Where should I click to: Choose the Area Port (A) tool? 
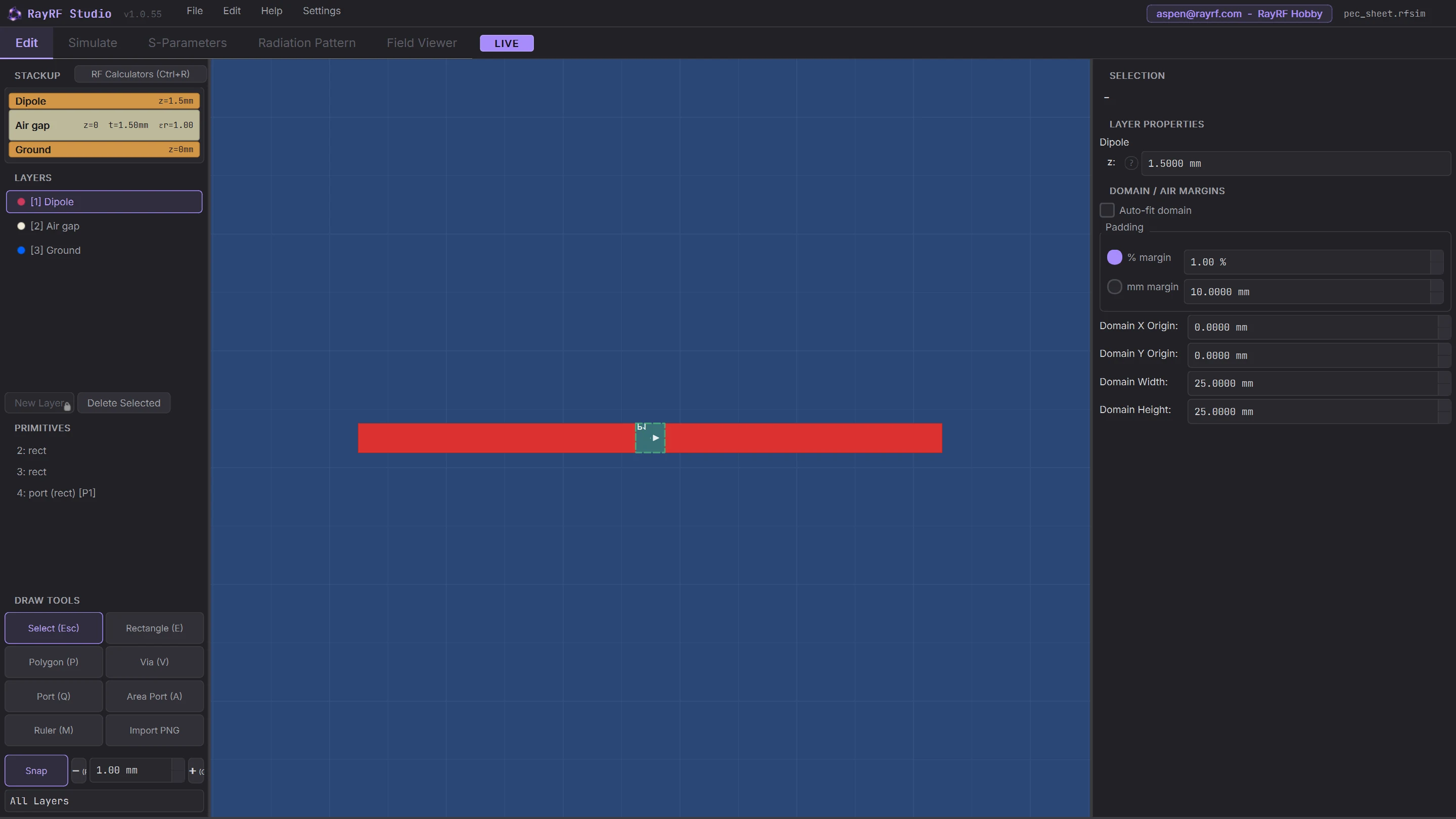pyautogui.click(x=154, y=696)
